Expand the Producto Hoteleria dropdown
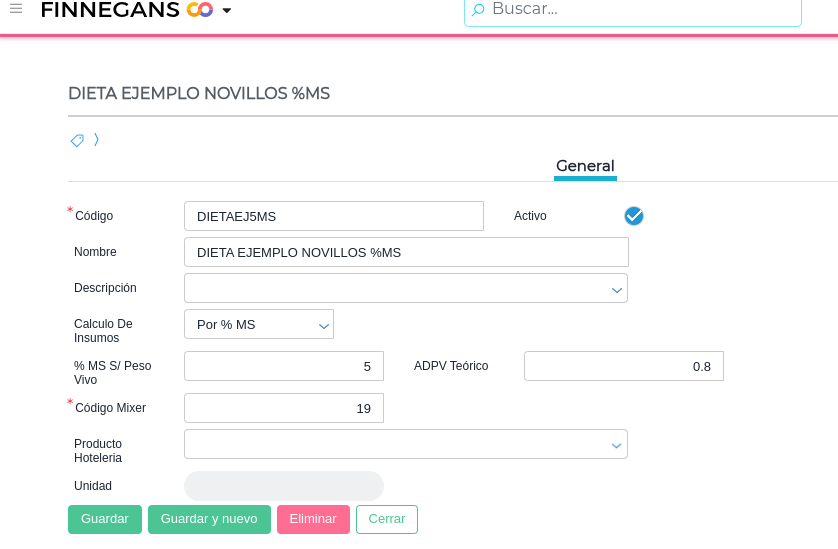This screenshot has height=549, width=838. (x=616, y=445)
